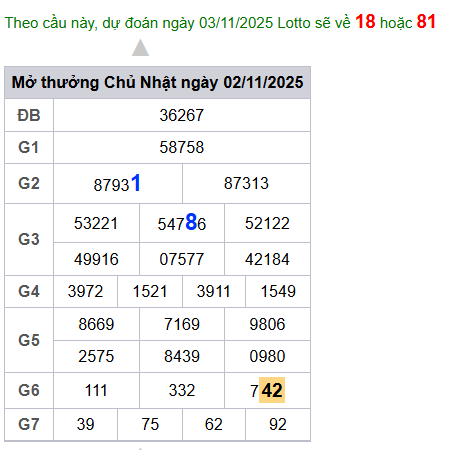Screen dimensions: 468x450
Task: Click the table header dated 02/11/2025
Action: tap(157, 82)
